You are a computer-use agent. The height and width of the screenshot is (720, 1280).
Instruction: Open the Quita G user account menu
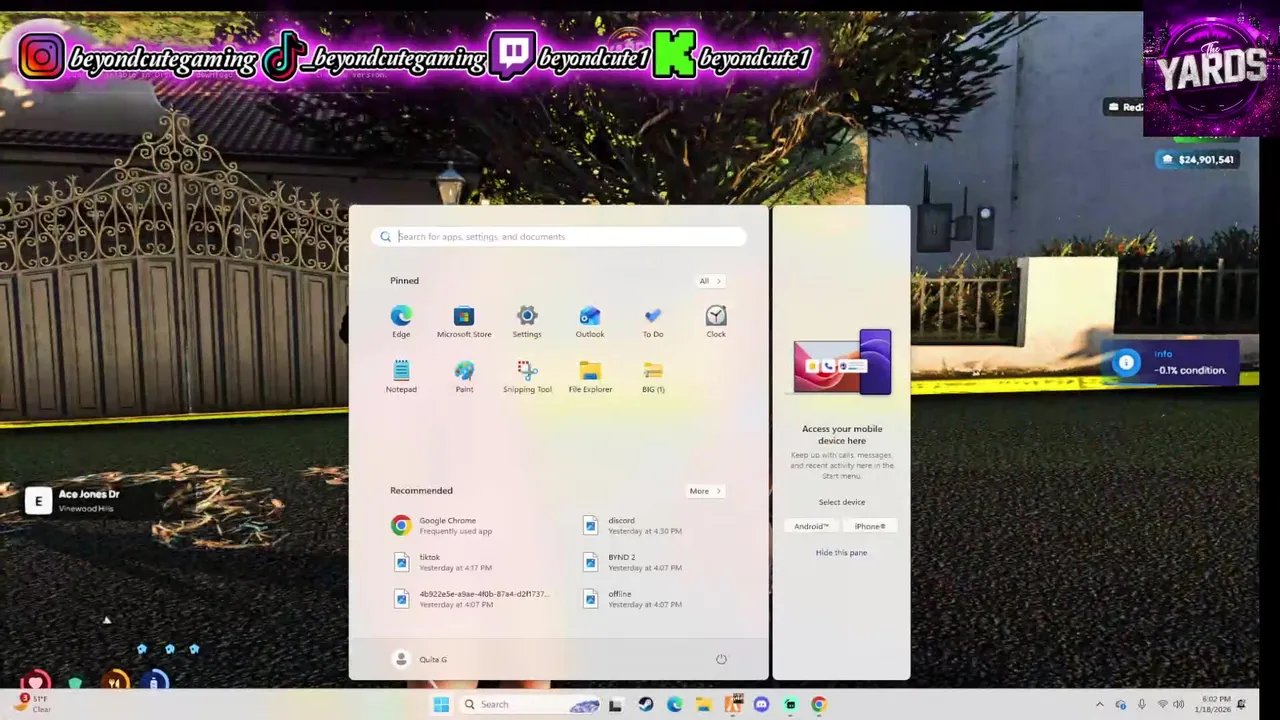coord(420,659)
